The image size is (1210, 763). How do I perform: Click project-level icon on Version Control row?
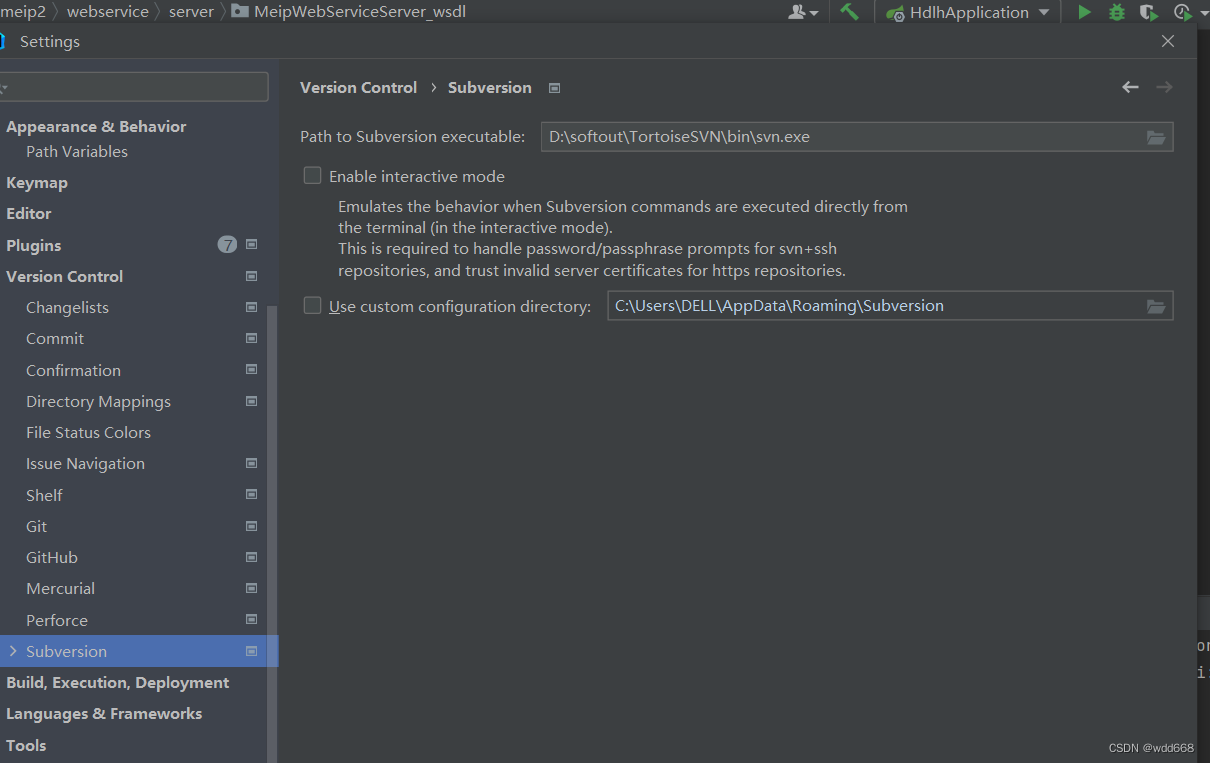pos(251,276)
